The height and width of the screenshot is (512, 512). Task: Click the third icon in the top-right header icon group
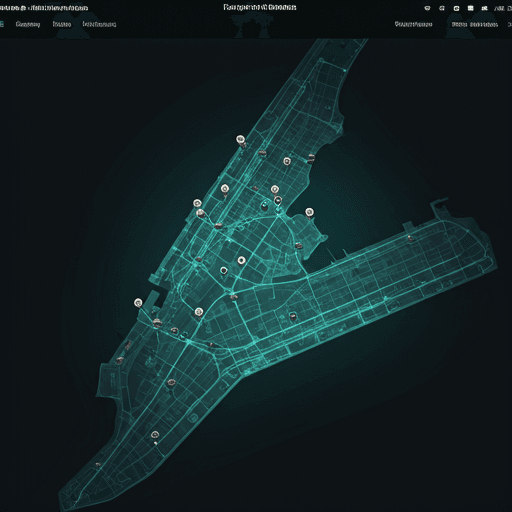point(456,8)
